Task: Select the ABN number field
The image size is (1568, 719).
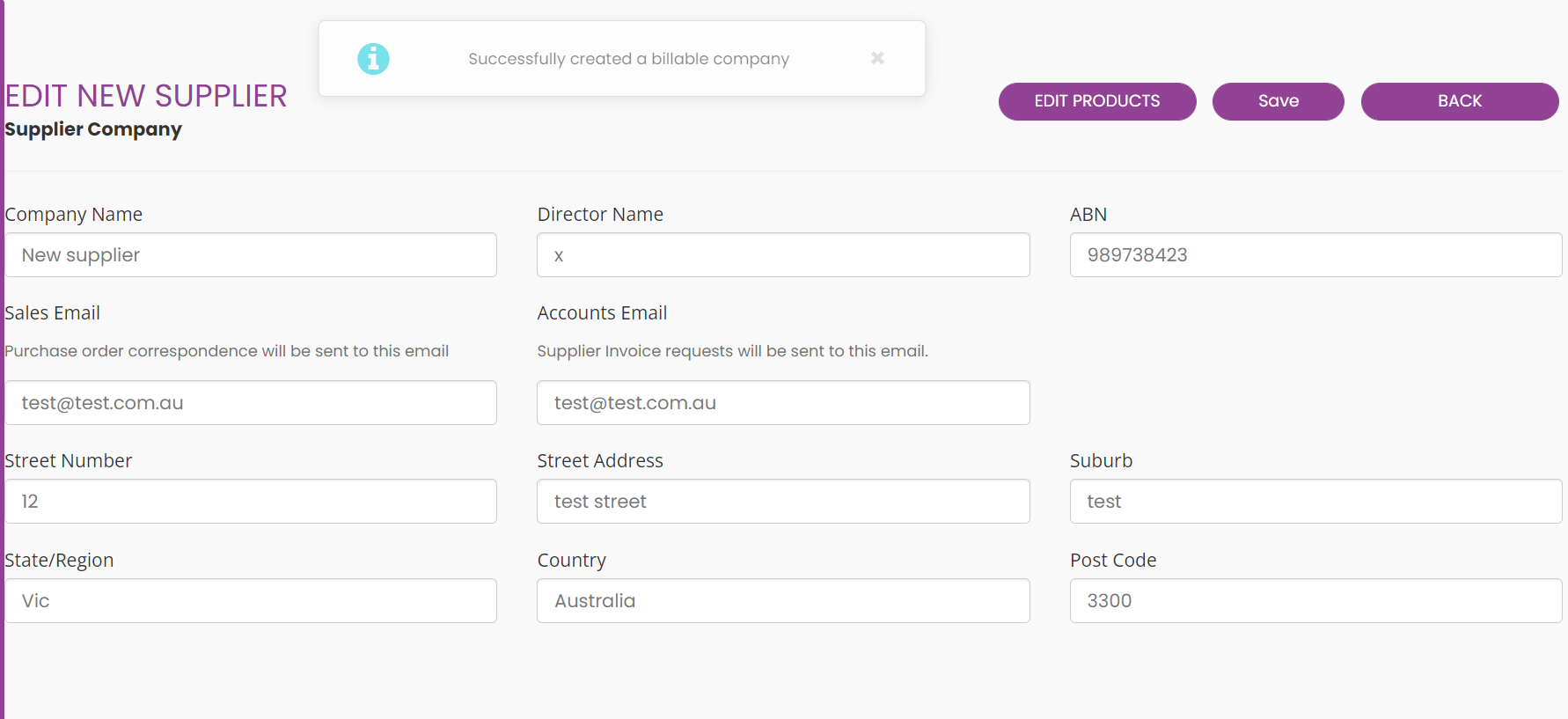Action: 1315,255
